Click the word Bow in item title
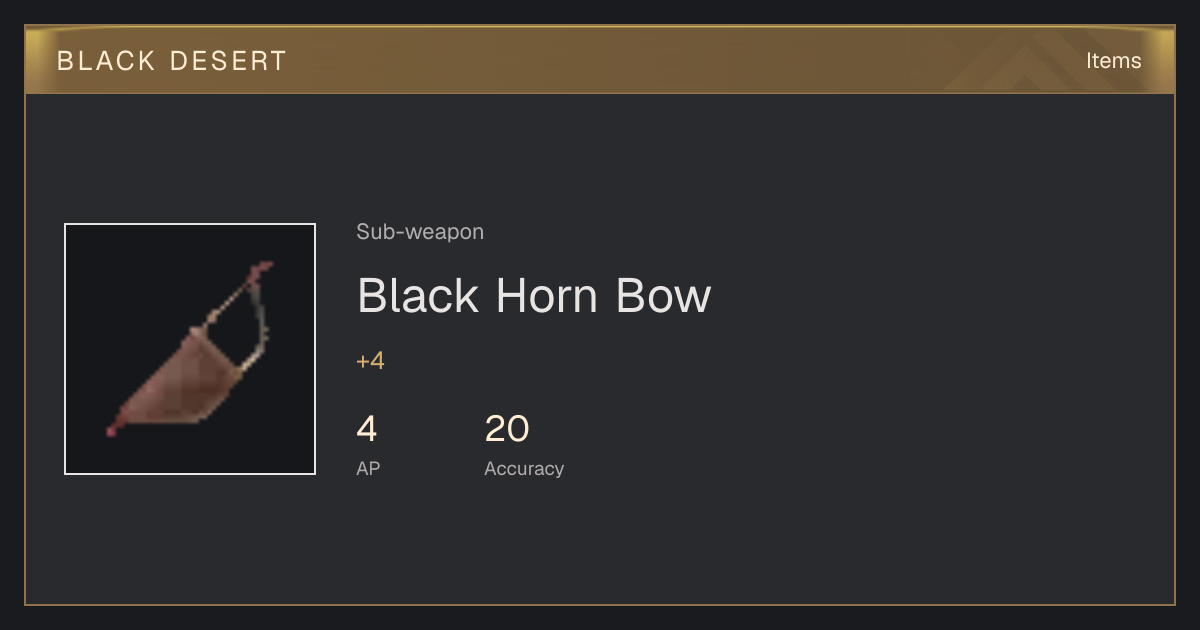This screenshot has height=630, width=1200. coord(664,296)
